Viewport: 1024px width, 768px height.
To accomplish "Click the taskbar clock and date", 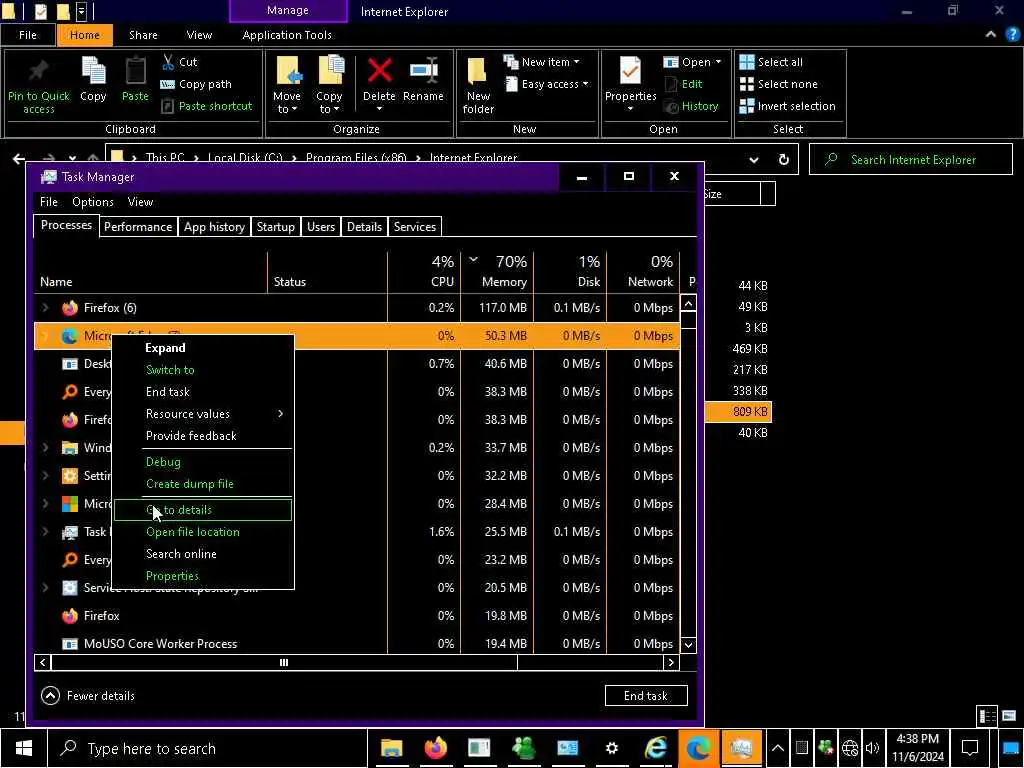I will pos(918,748).
